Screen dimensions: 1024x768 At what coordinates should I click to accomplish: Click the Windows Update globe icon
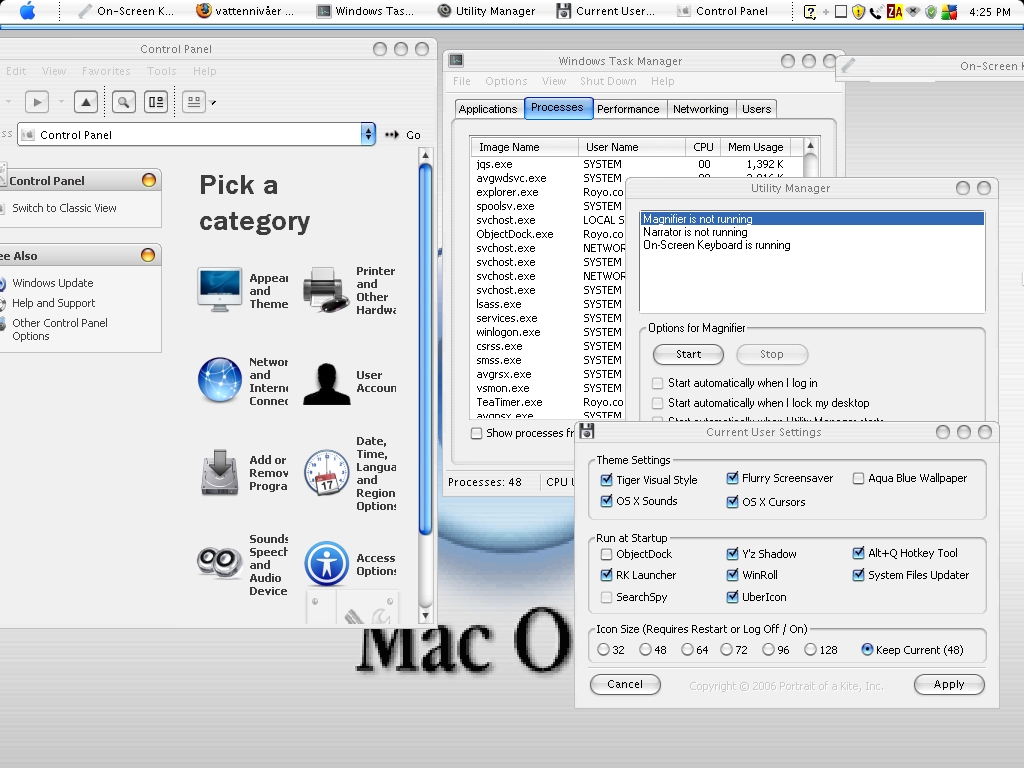coord(2,283)
